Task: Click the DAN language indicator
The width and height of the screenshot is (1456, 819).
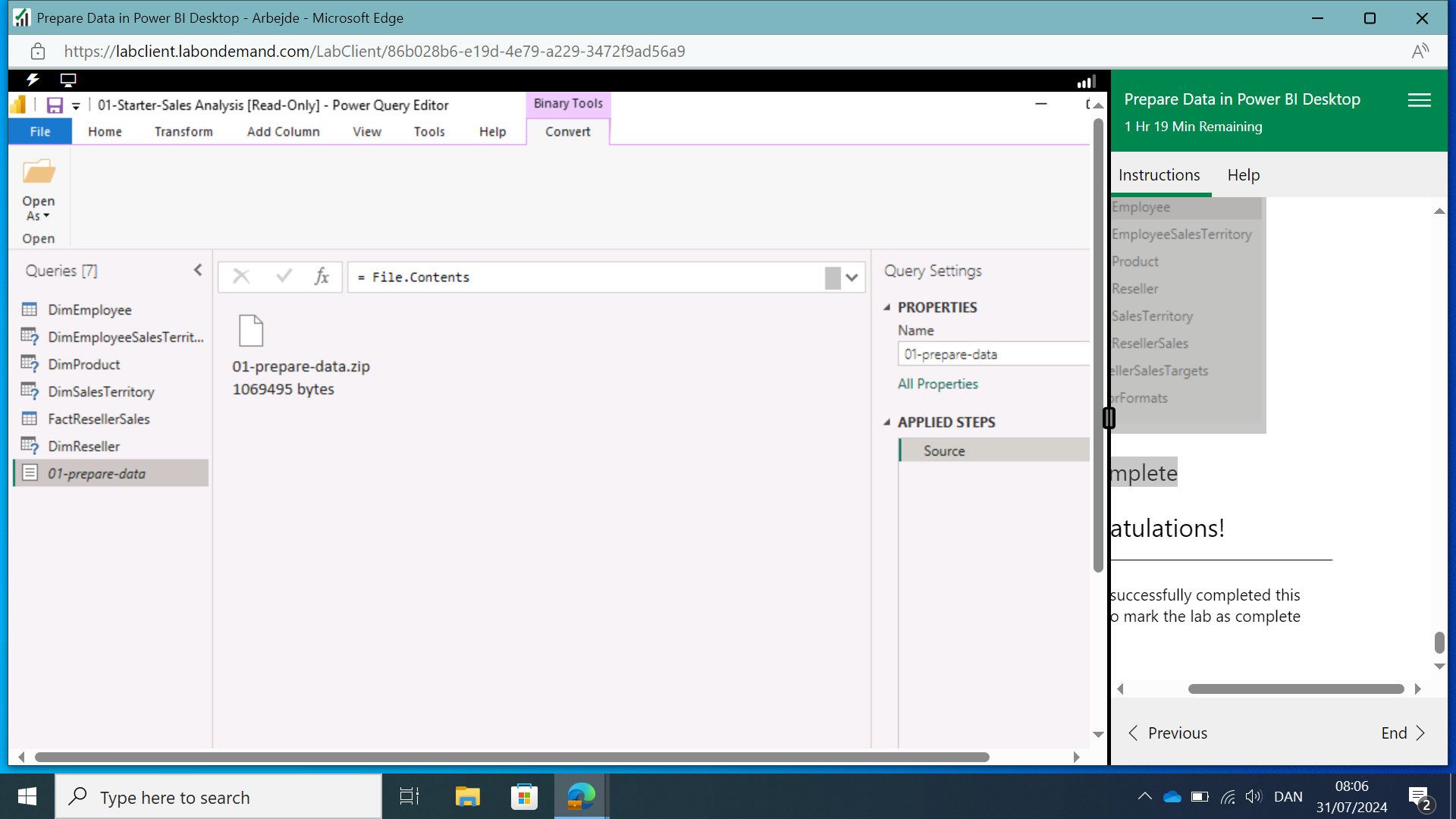Action: point(1288,796)
